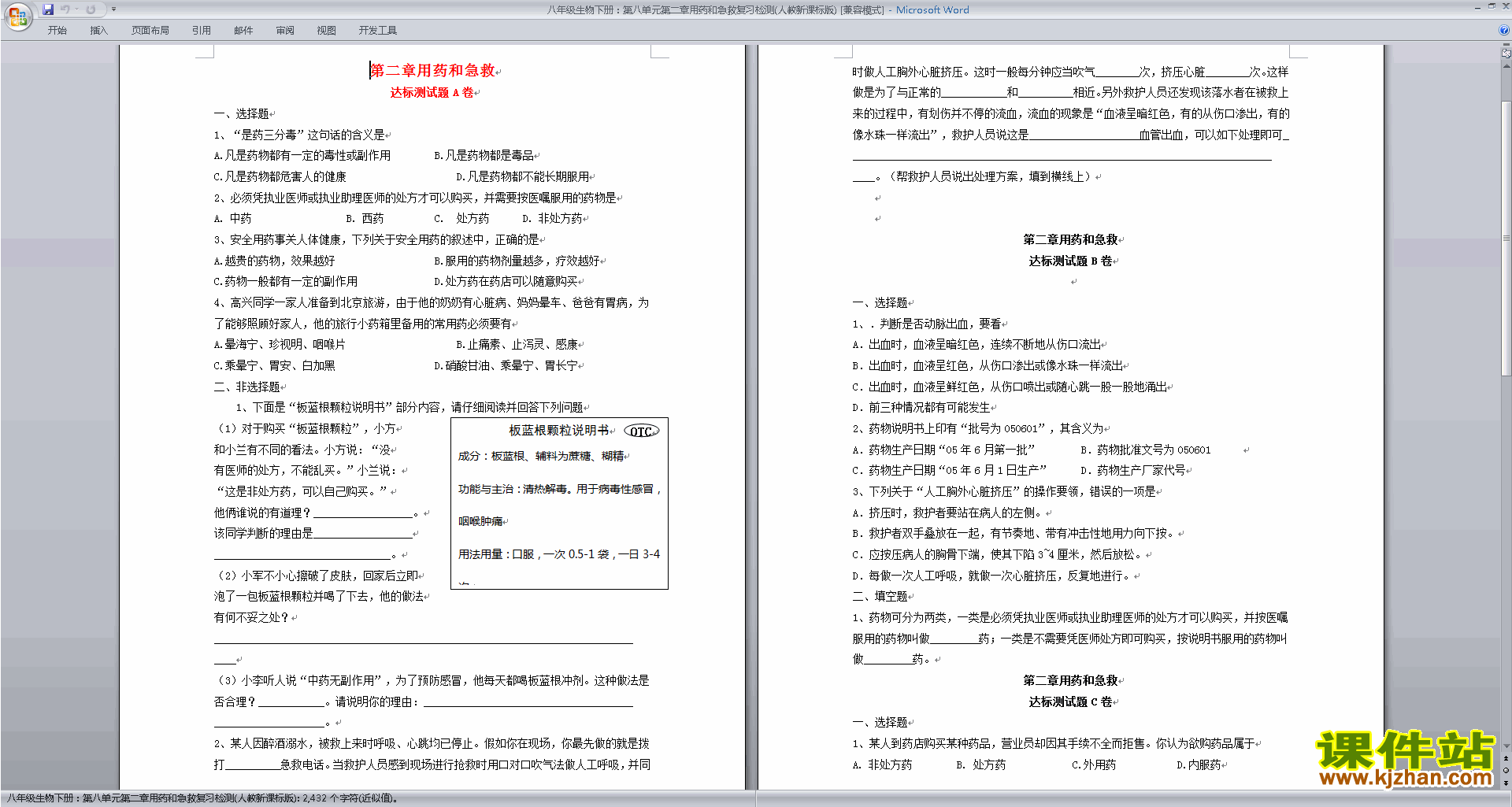Click answer option C.外用药

tap(1094, 765)
